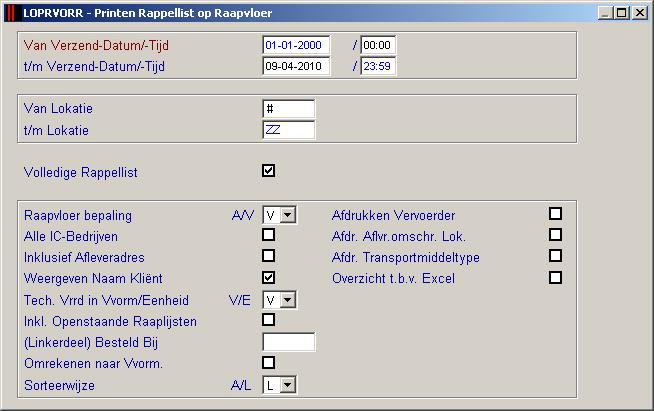Enable Afdr. Aflvr.omschr. Lok. checkbox
Viewport: 654px width, 411px height.
pyautogui.click(x=556, y=235)
